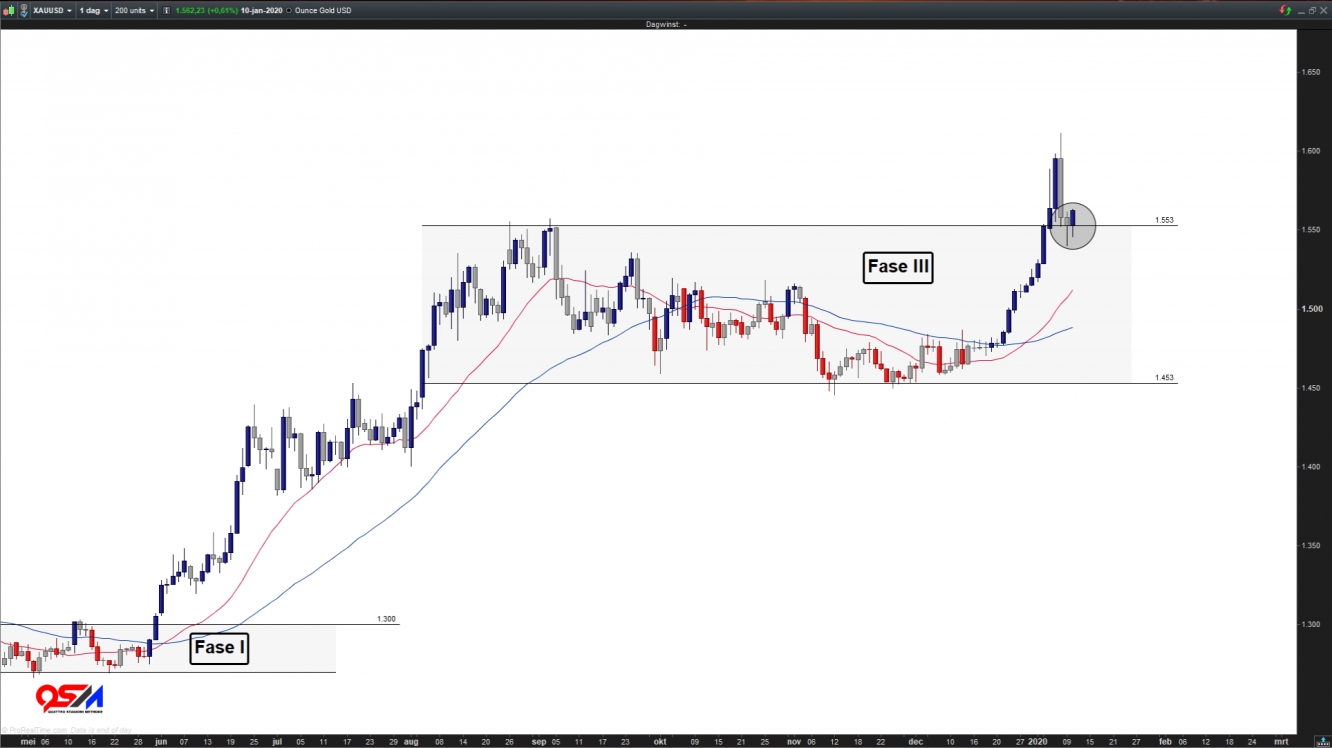
Task: Click the 1.500 price axis value
Action: (x=1310, y=309)
